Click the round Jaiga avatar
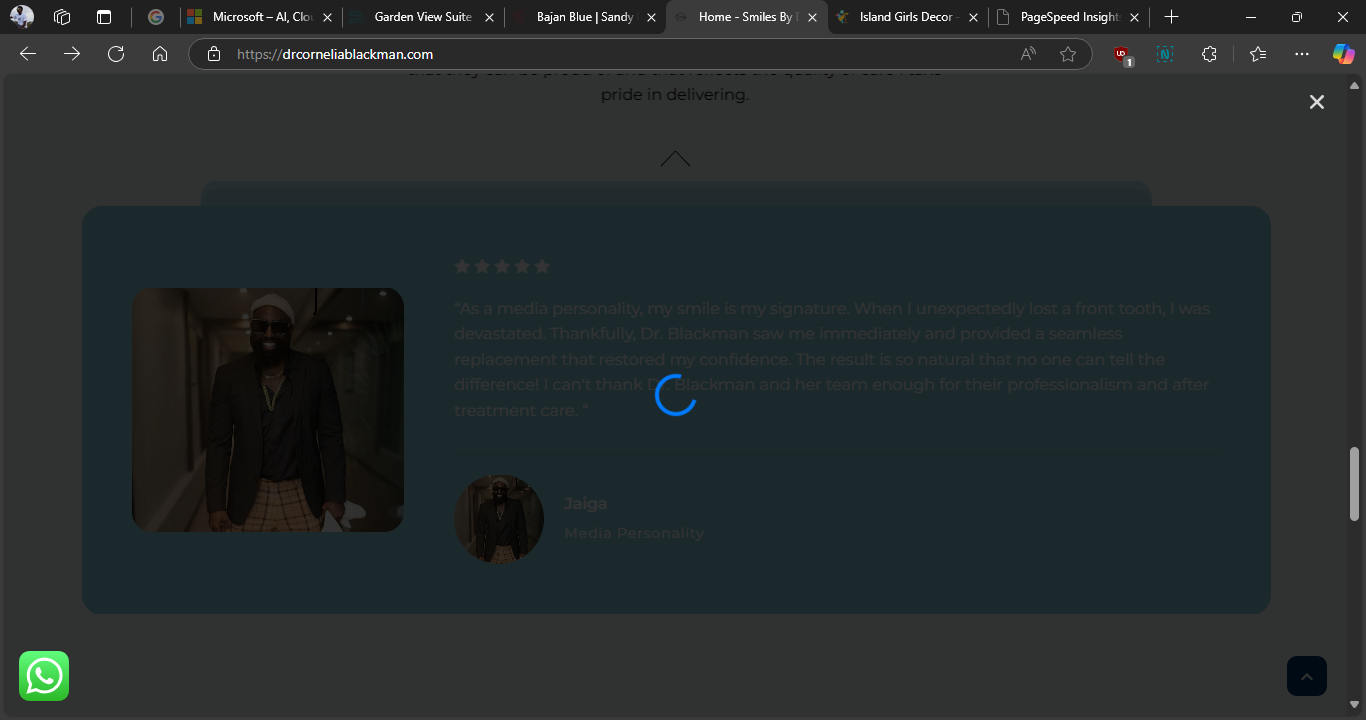The height and width of the screenshot is (720, 1366). tap(499, 519)
